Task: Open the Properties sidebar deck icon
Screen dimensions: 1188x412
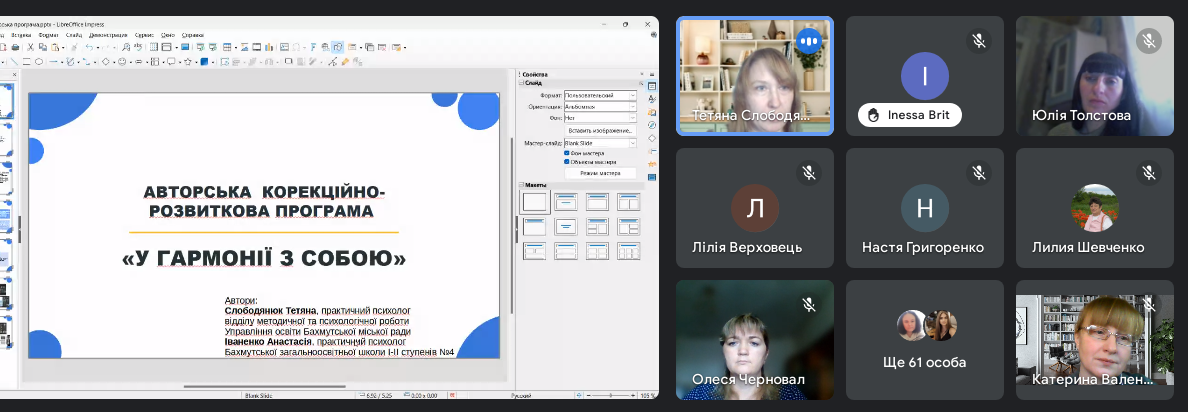Action: click(x=652, y=86)
